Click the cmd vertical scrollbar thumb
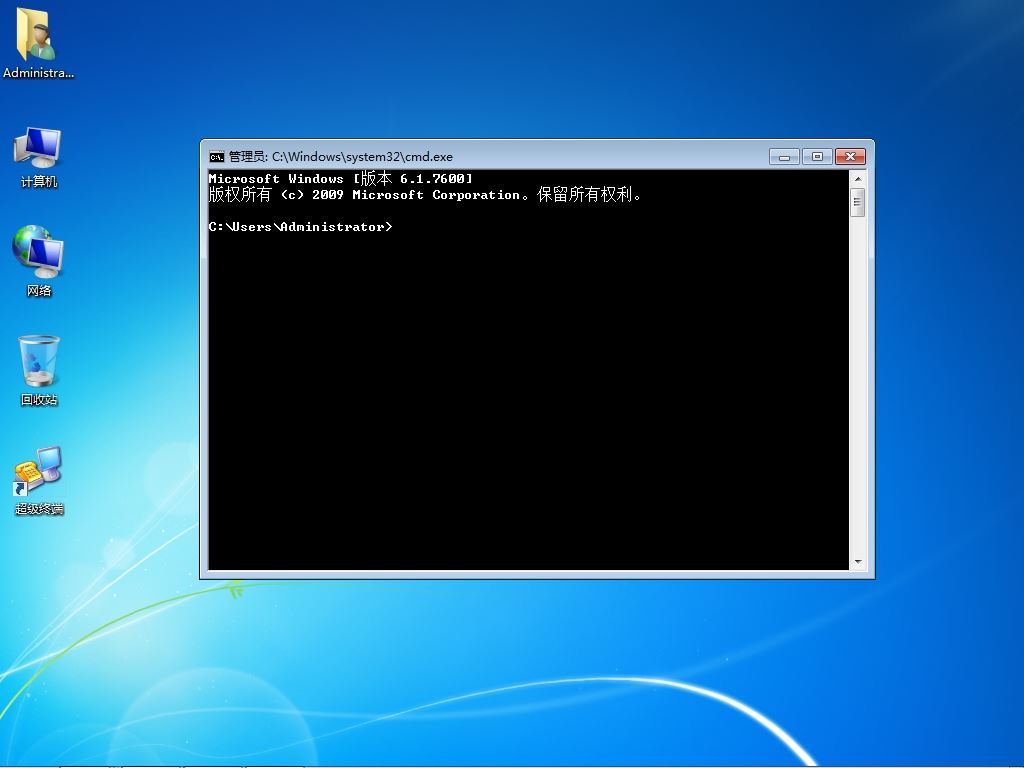Image resolution: width=1024 pixels, height=768 pixels. pyautogui.click(x=858, y=202)
